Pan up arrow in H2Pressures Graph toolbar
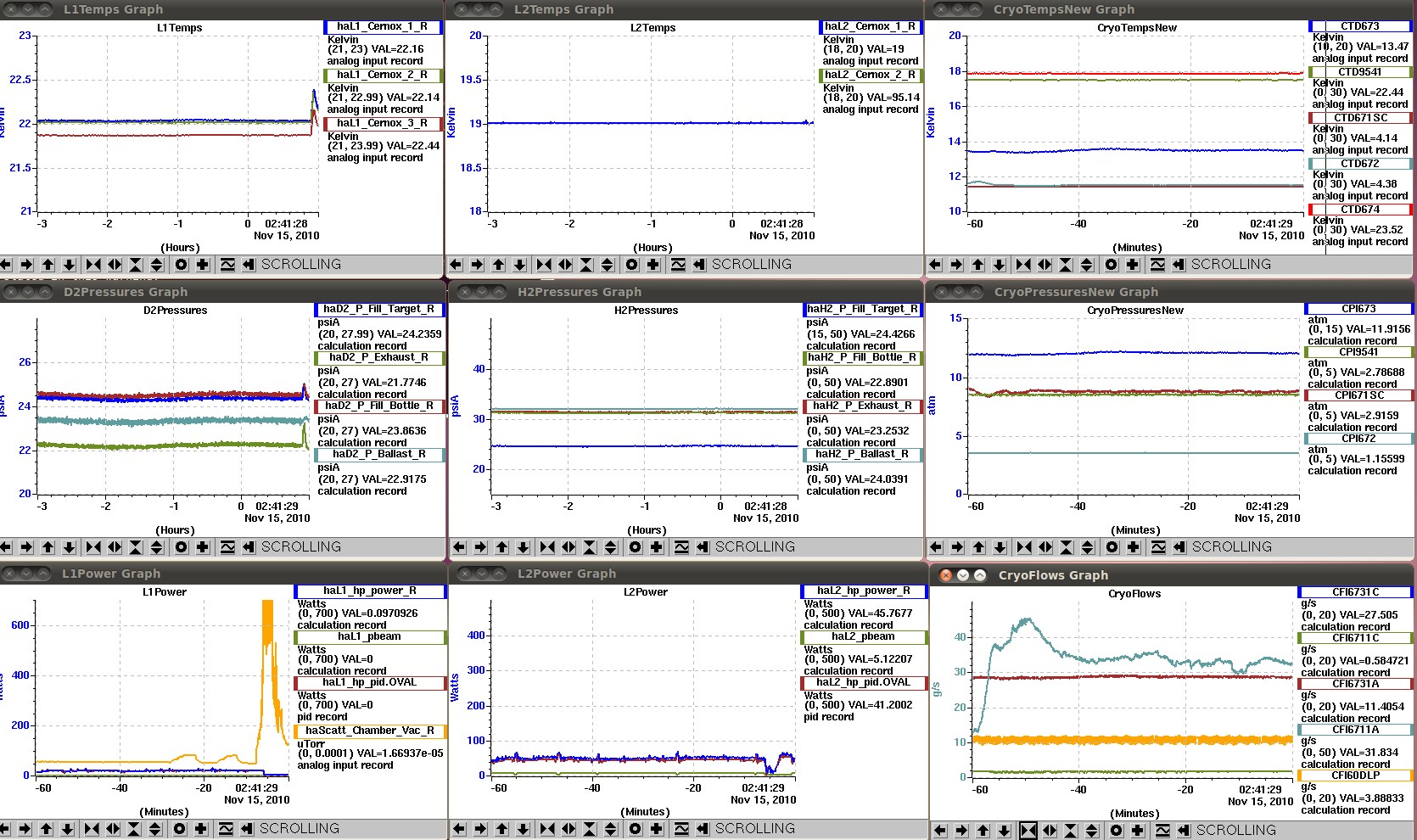Viewport: 1417px width, 840px height. [x=501, y=547]
